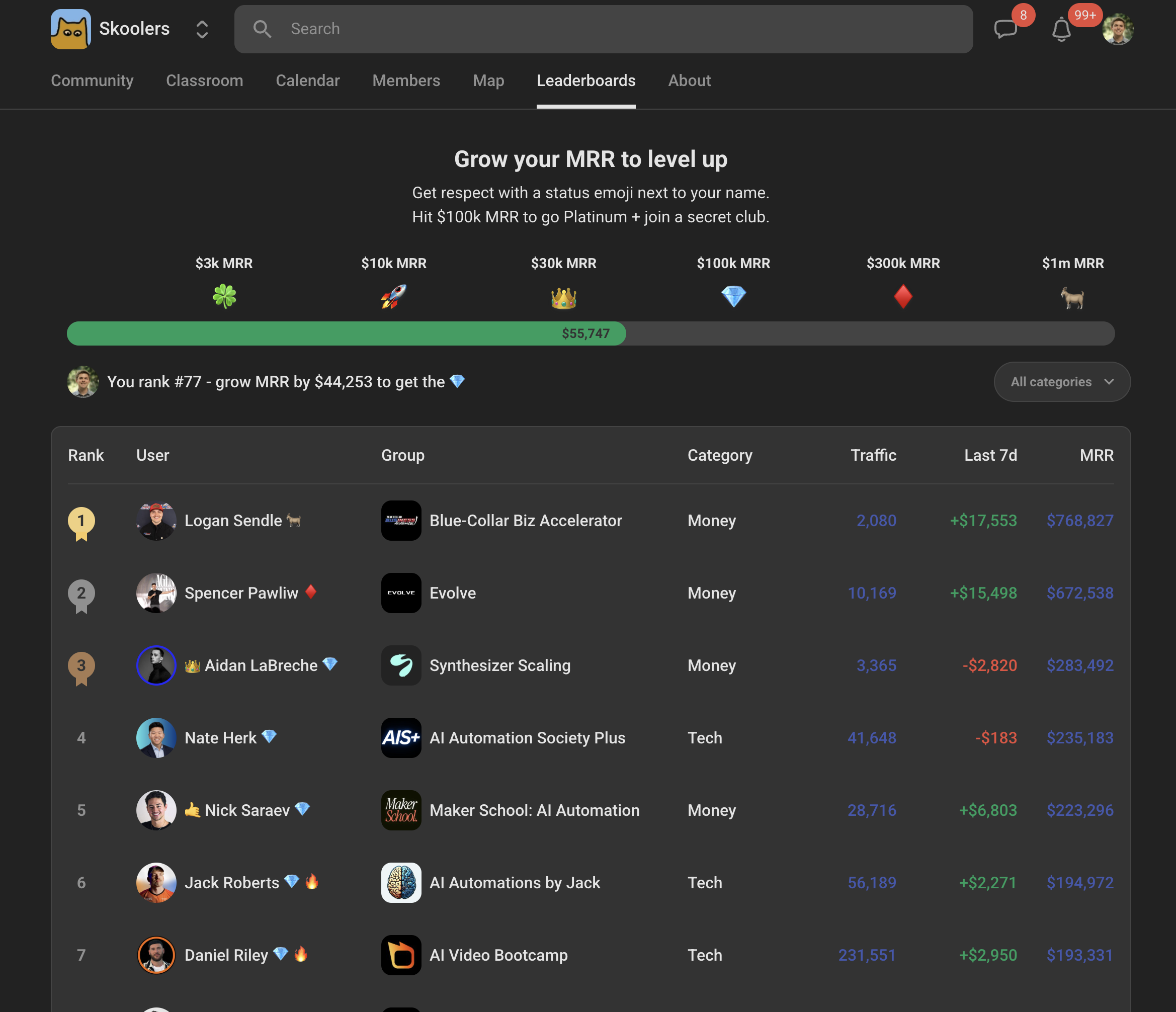
Task: Open the All categories dropdown
Action: [x=1062, y=382]
